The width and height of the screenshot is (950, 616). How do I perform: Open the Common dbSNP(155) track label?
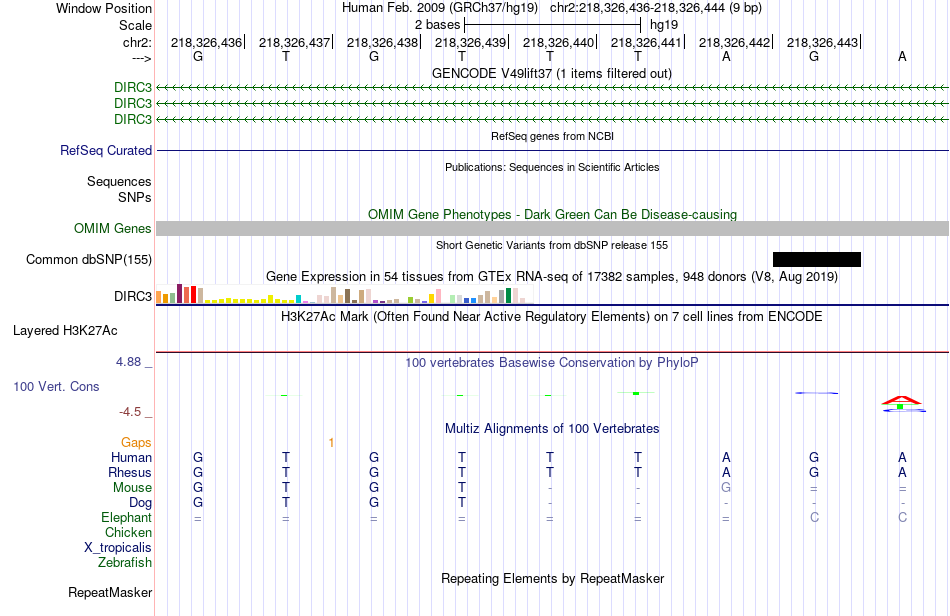[x=89, y=259]
